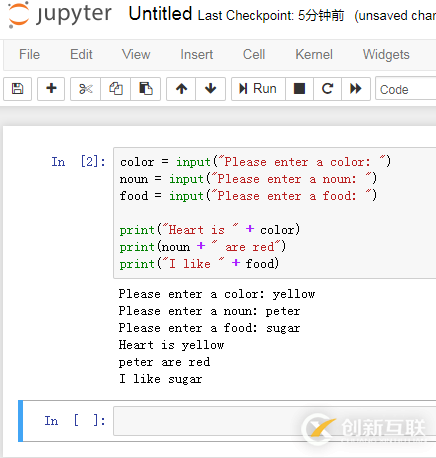Screen dimensions: 436x458
Task: Interrupt the kernel with stop icon
Action: point(299,89)
